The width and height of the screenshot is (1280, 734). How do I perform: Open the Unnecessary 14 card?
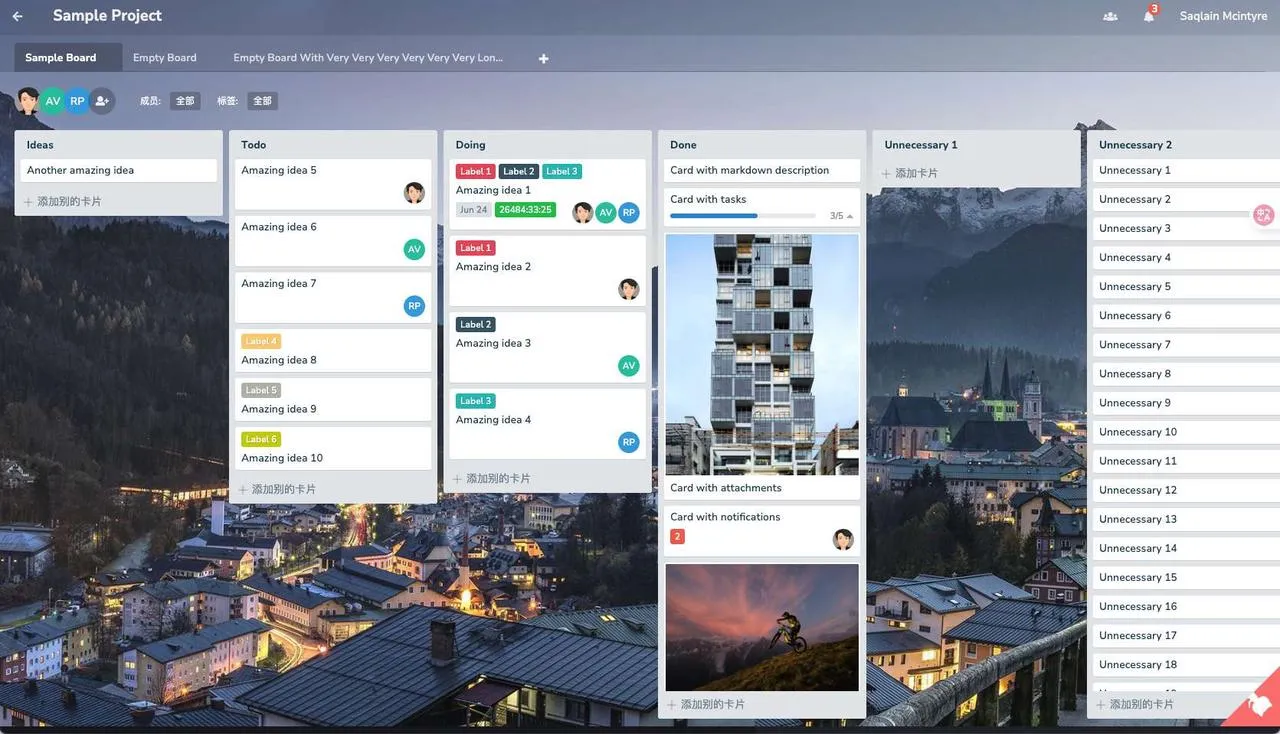click(1186, 548)
